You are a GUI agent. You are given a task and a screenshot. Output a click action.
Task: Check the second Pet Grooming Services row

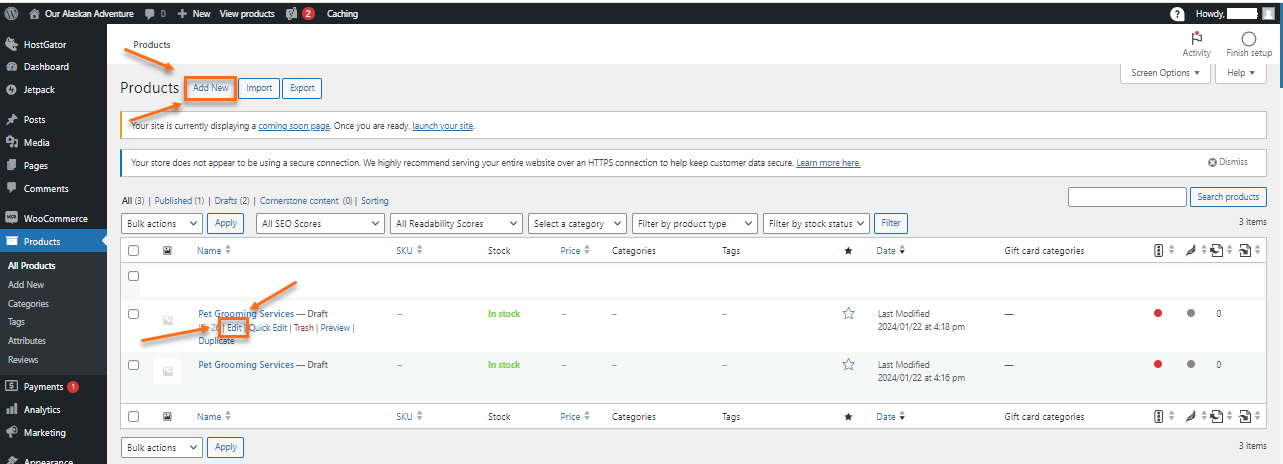click(133, 365)
